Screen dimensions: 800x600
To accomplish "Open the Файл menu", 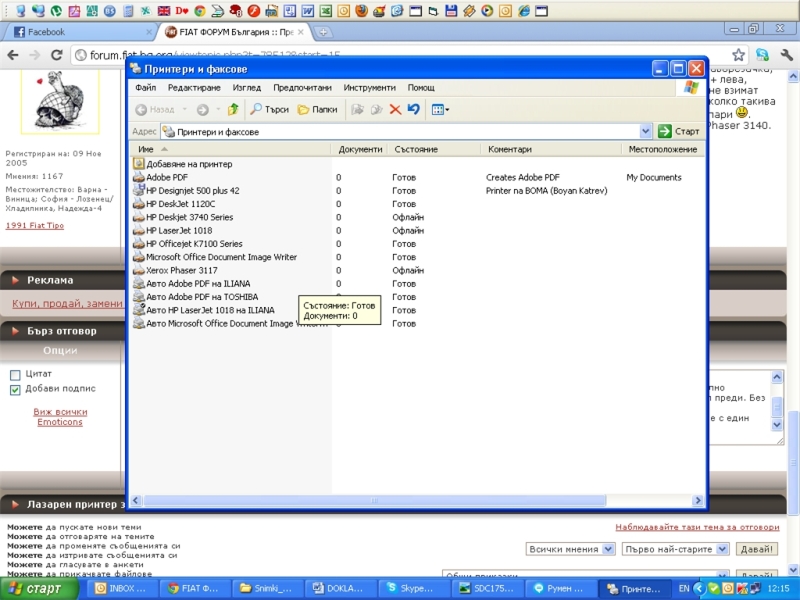I will point(145,88).
